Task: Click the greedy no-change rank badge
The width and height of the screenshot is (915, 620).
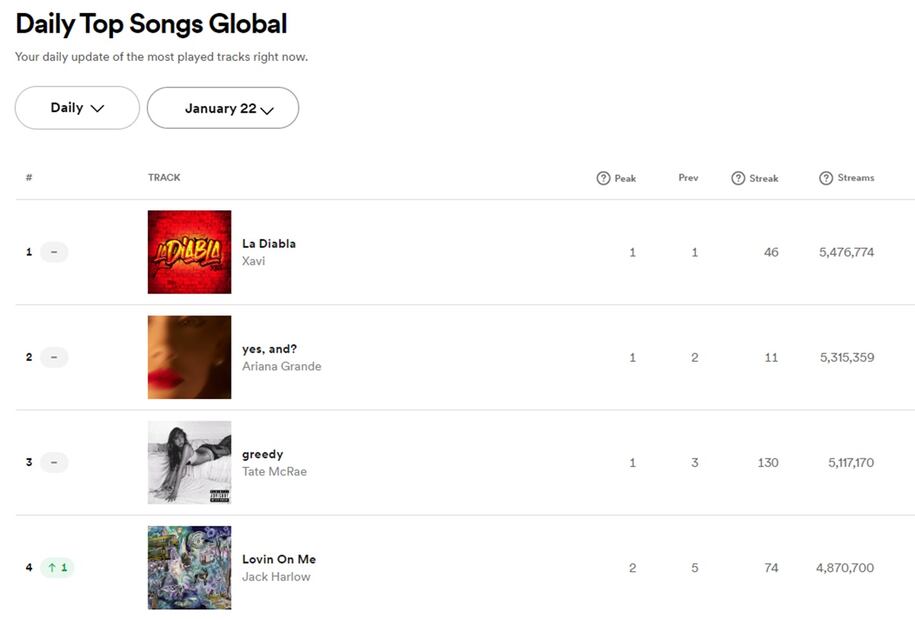Action: click(54, 462)
